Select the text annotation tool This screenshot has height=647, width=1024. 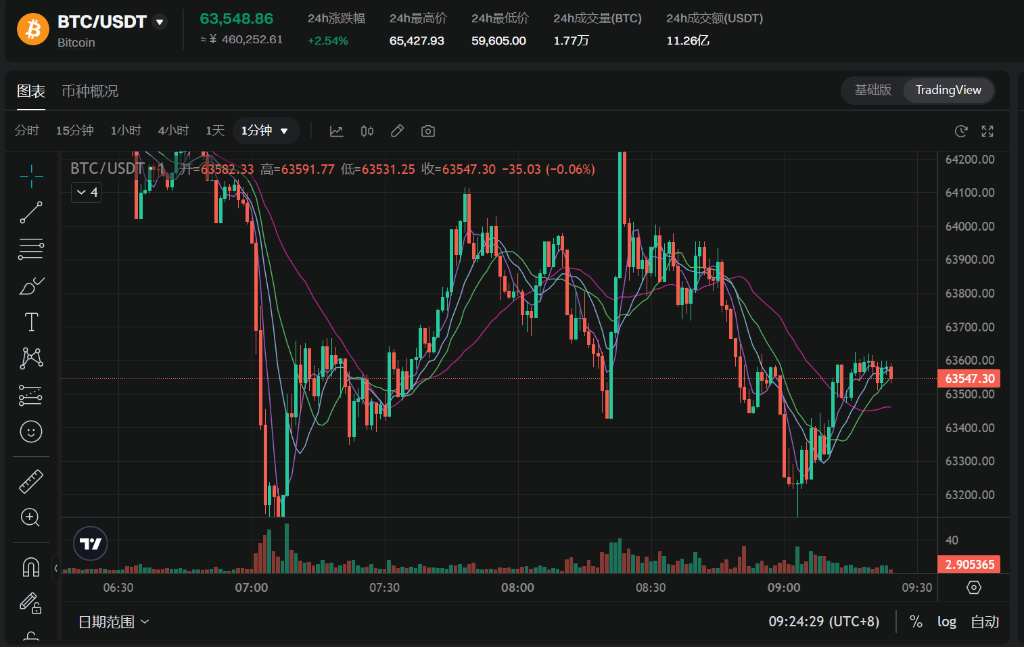pos(31,322)
